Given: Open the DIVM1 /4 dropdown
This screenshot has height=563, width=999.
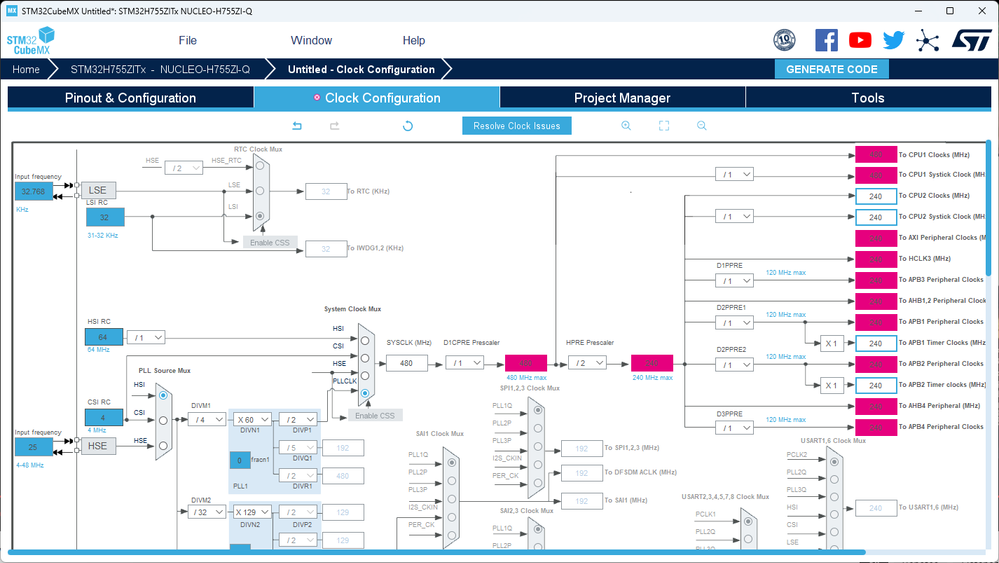Looking at the screenshot, I should point(207,419).
